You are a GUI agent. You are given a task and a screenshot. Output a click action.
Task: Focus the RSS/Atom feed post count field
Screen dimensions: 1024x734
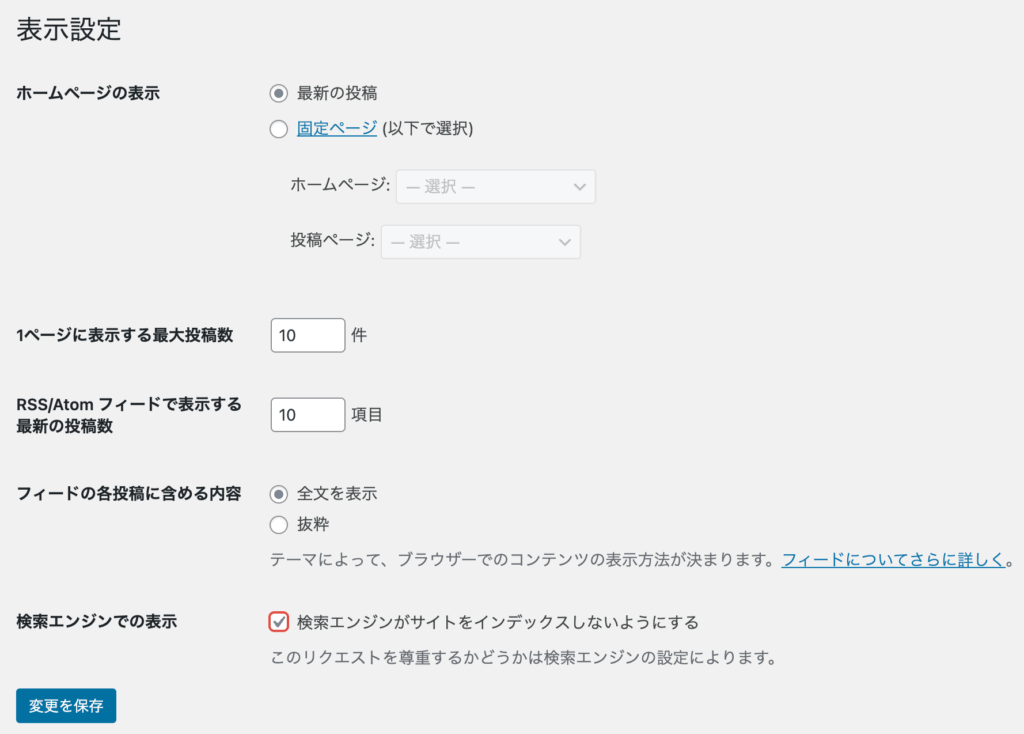coord(307,414)
